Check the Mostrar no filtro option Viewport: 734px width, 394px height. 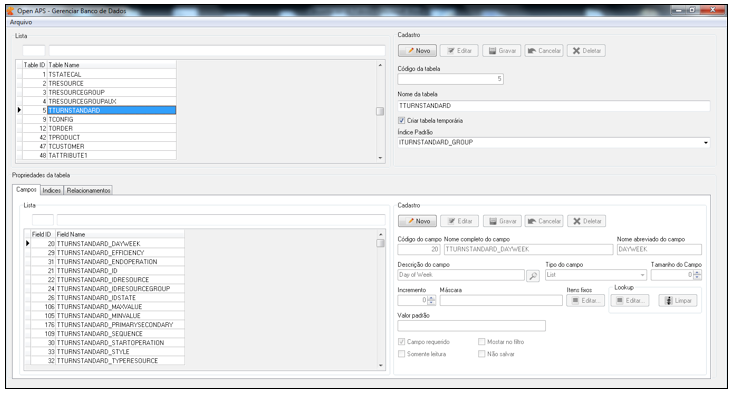[481, 342]
